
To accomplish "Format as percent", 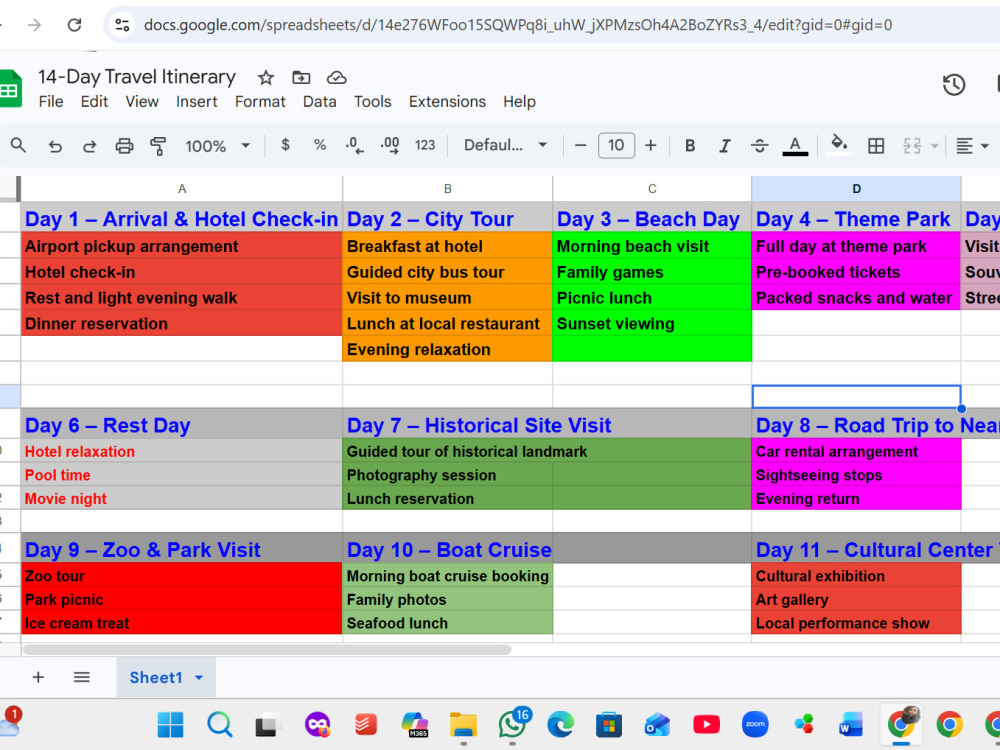I will click(320, 145).
